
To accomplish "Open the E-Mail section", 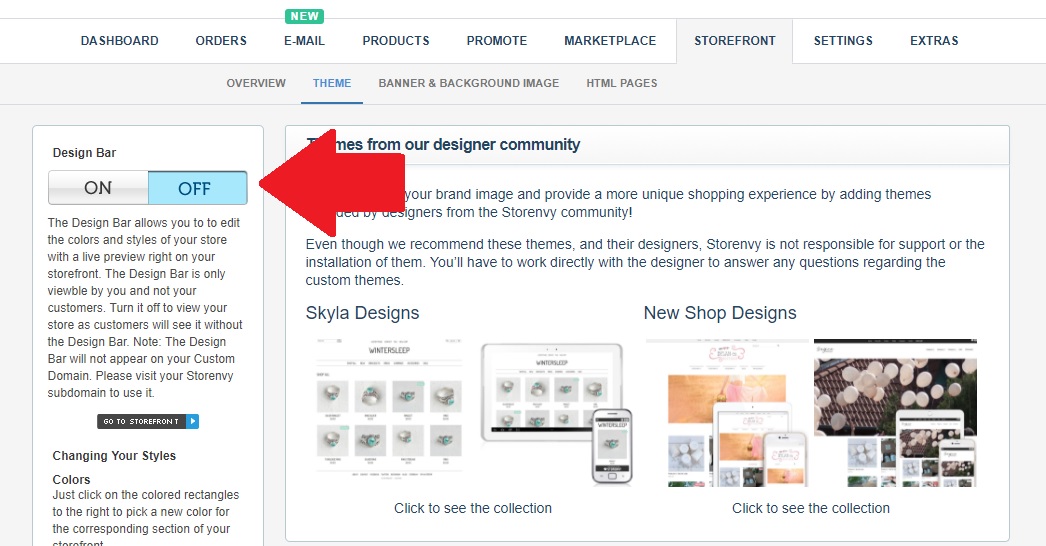I will tap(304, 41).
